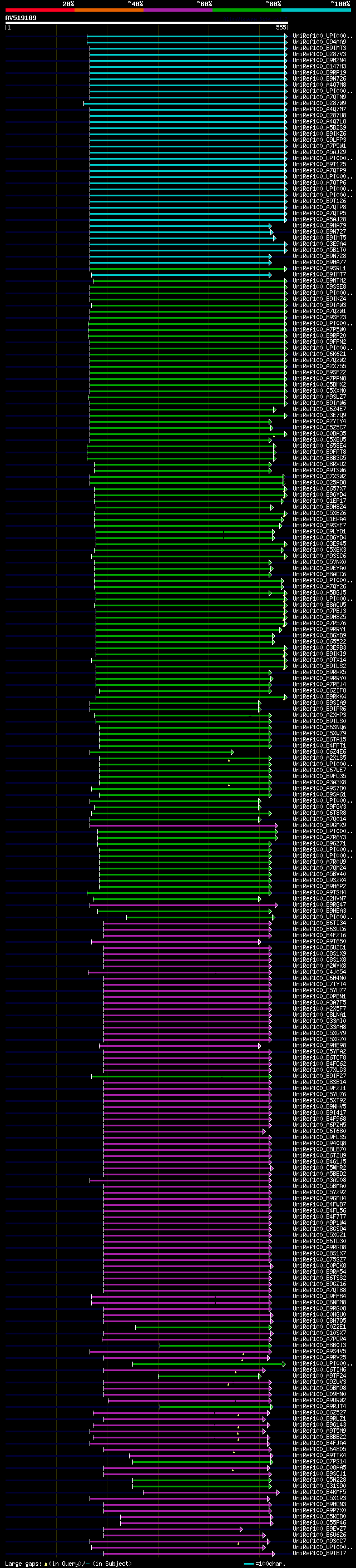Image resolution: width=356 pixels, height=1568 pixels.
Task: Select label UniRef100_B9EVZ7
Action: pos(319,1529)
